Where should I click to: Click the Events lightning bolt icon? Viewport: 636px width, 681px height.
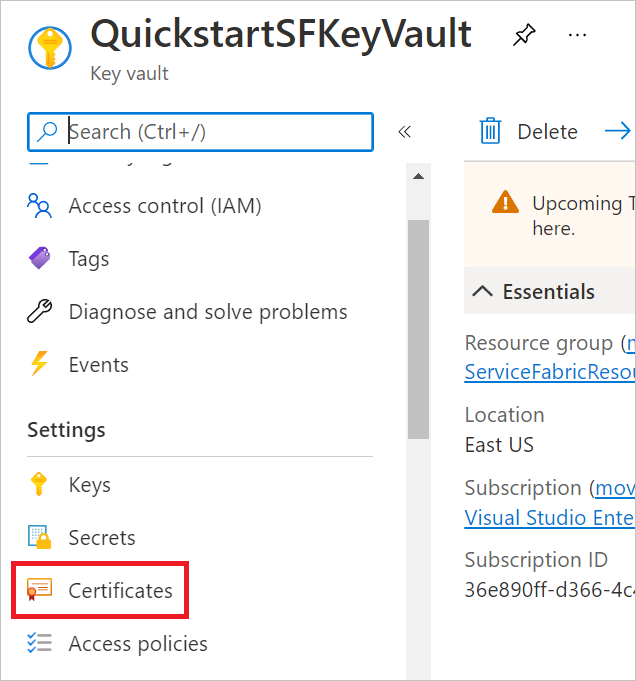pos(40,364)
